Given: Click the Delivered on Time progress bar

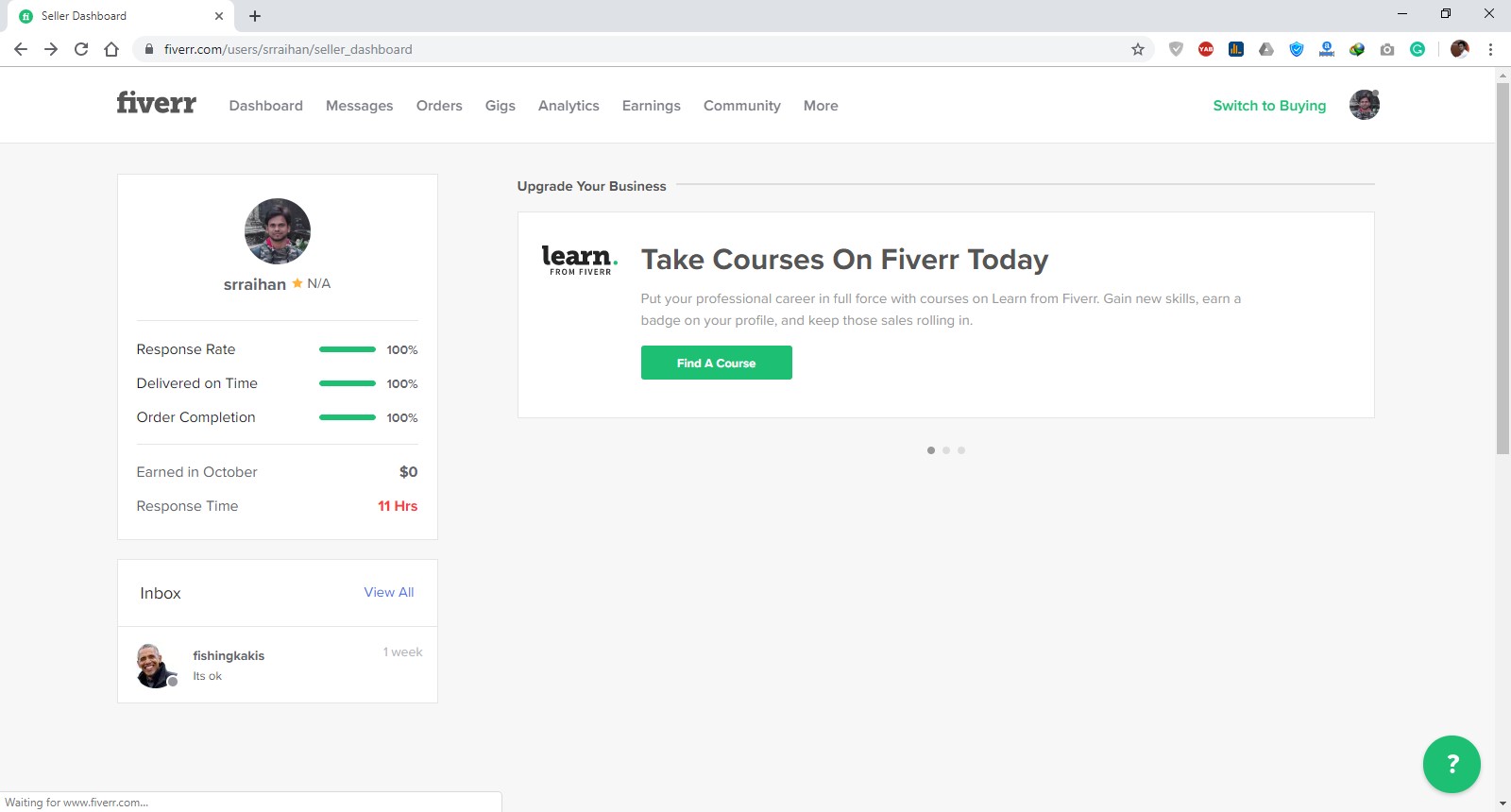Looking at the screenshot, I should pos(348,383).
